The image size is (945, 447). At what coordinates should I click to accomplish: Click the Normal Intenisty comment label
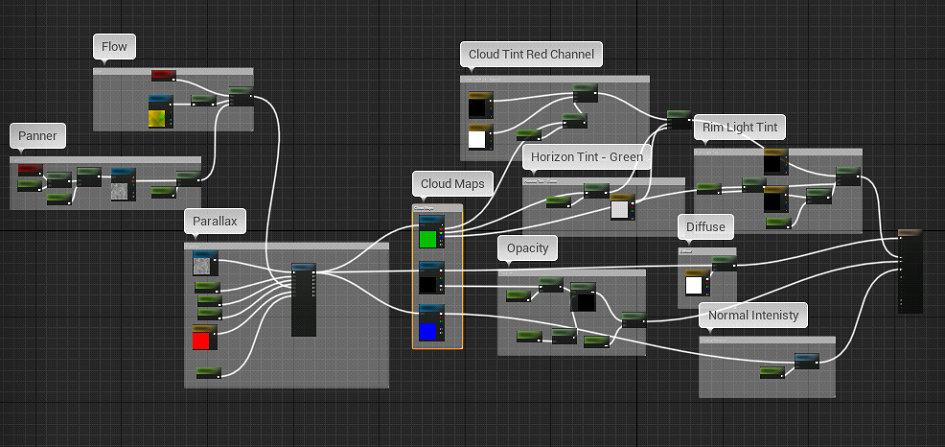[753, 316]
